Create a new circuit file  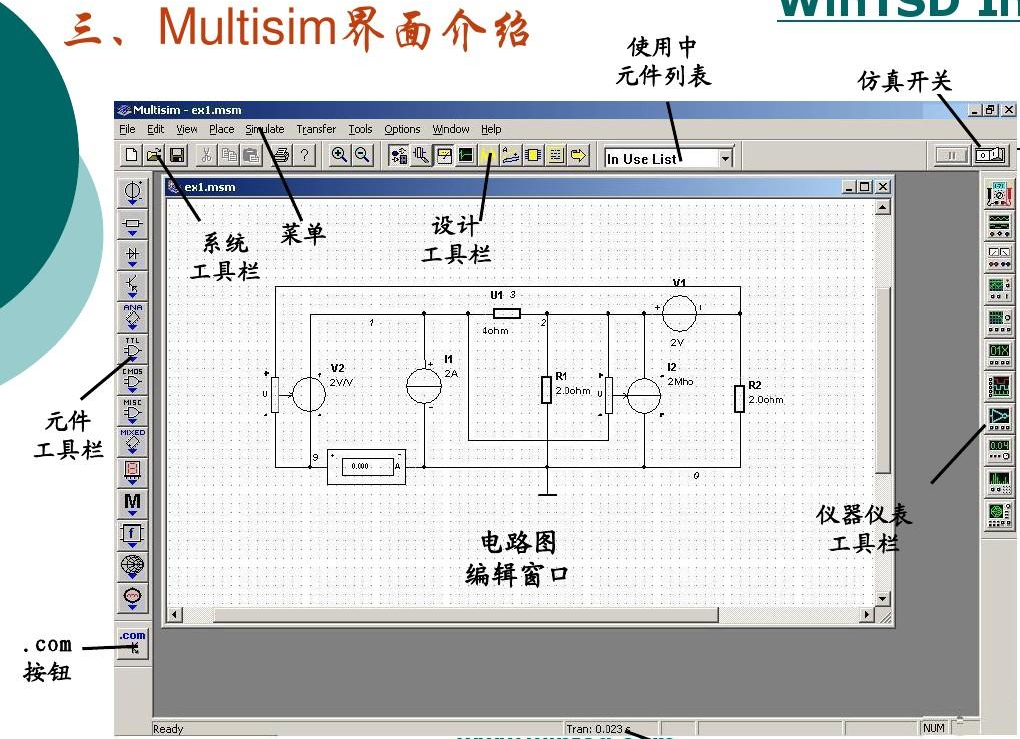coord(131,155)
